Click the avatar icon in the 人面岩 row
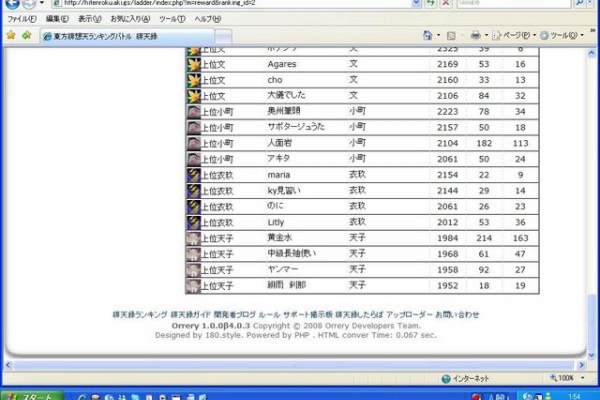600x400 pixels. click(x=194, y=144)
